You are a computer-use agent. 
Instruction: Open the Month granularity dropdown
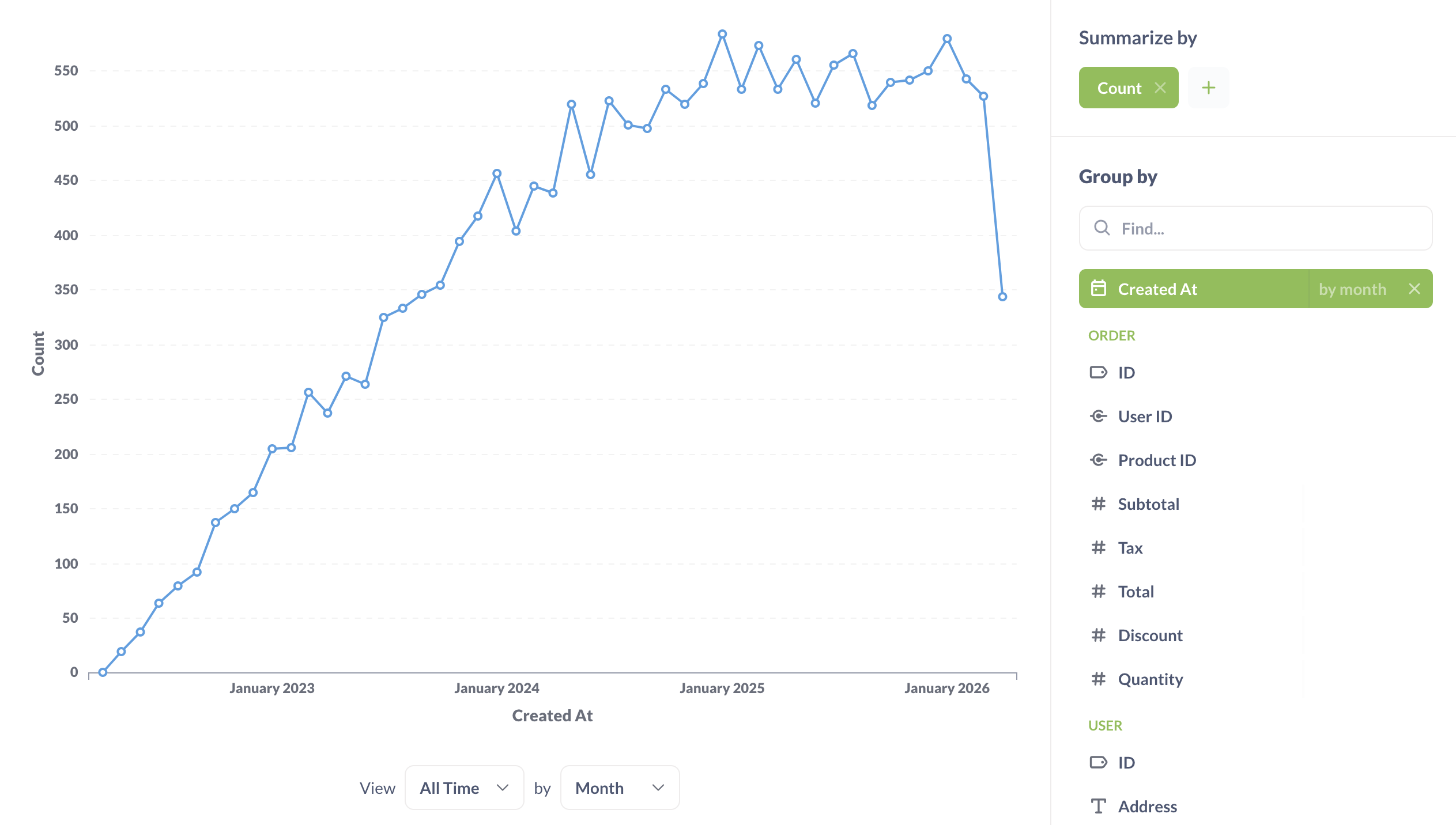620,788
